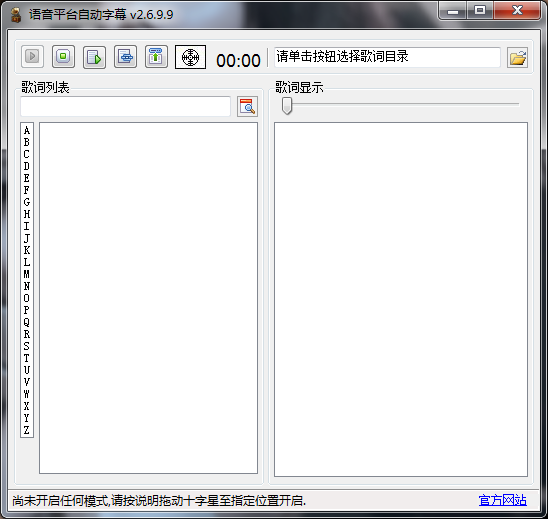
Task: Click the document with green play arrow icon
Action: (94, 57)
